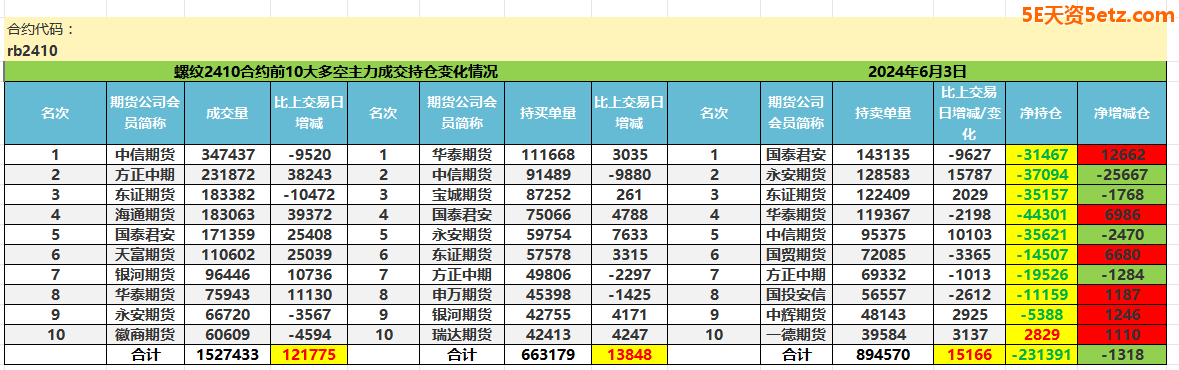Click the red cell 6986
The image size is (1179, 370).
pos(1122,215)
